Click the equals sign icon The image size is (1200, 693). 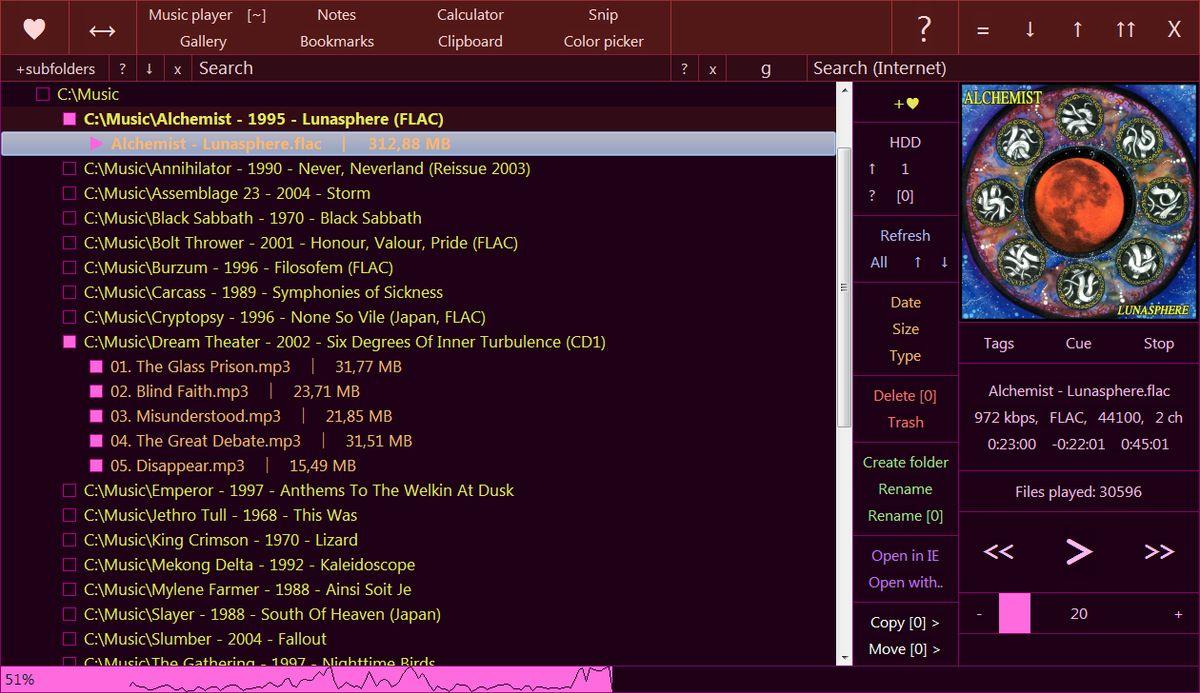[x=983, y=30]
